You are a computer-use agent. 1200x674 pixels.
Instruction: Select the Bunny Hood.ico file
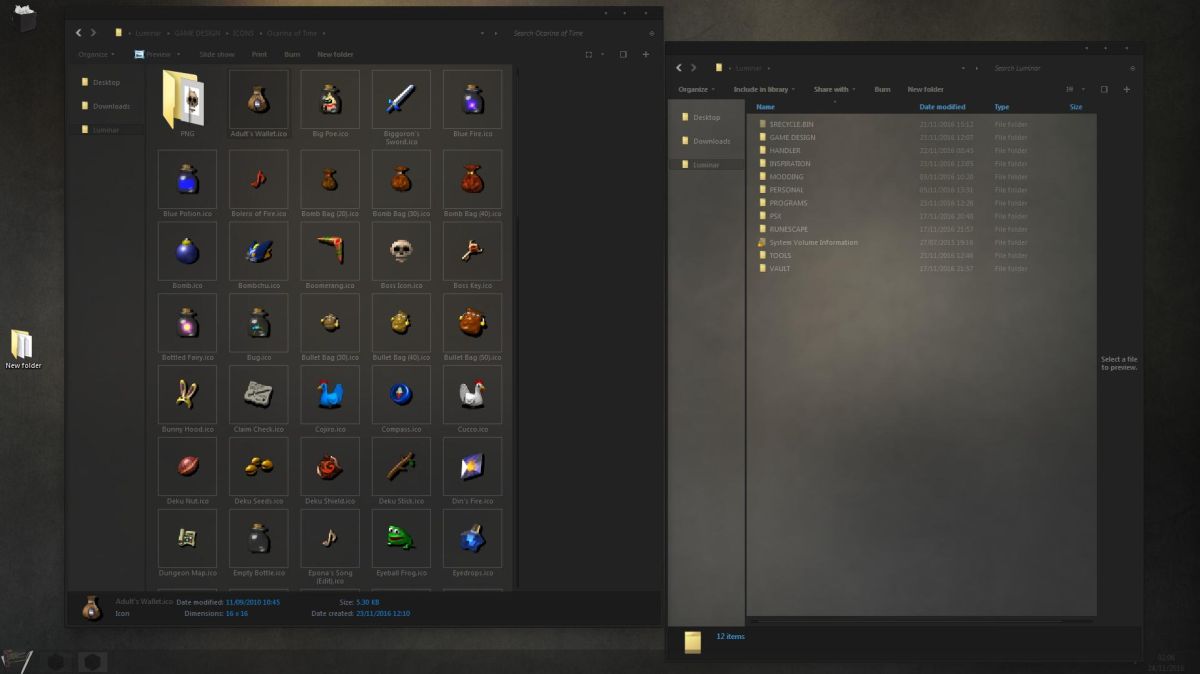point(187,400)
